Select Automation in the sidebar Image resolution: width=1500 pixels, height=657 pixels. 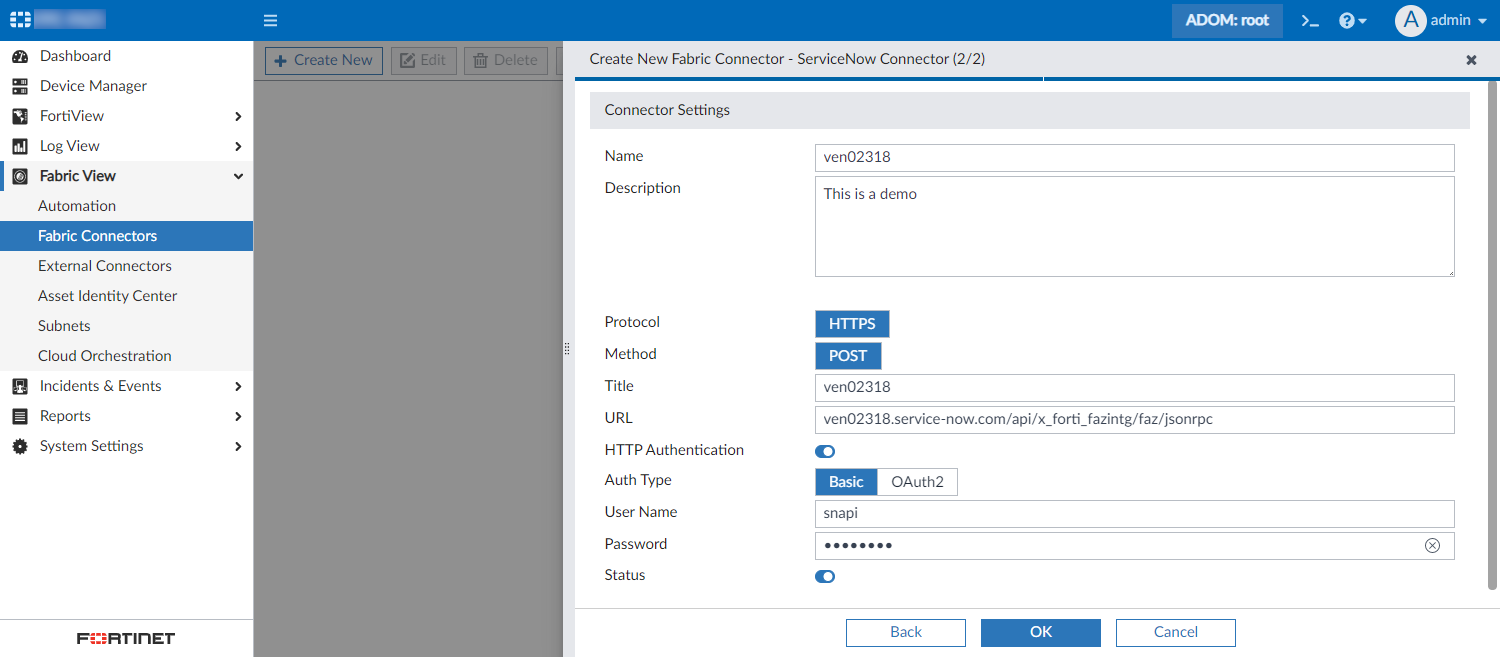(77, 205)
